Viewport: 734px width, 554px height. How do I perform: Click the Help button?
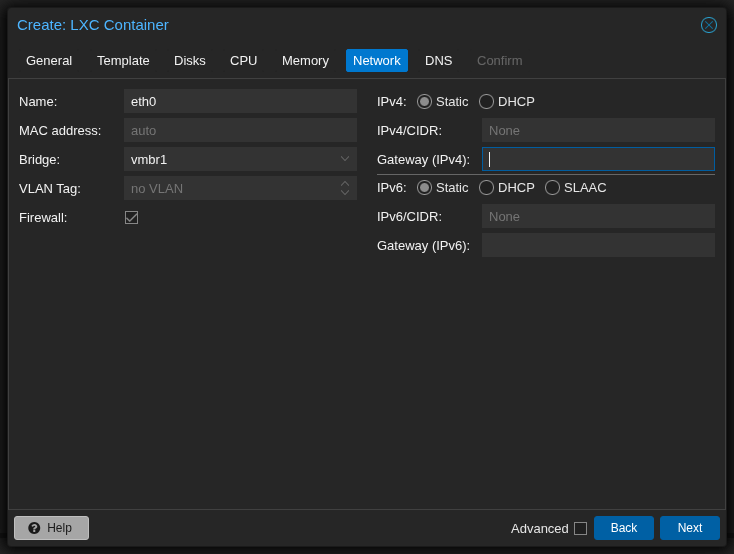[51, 528]
